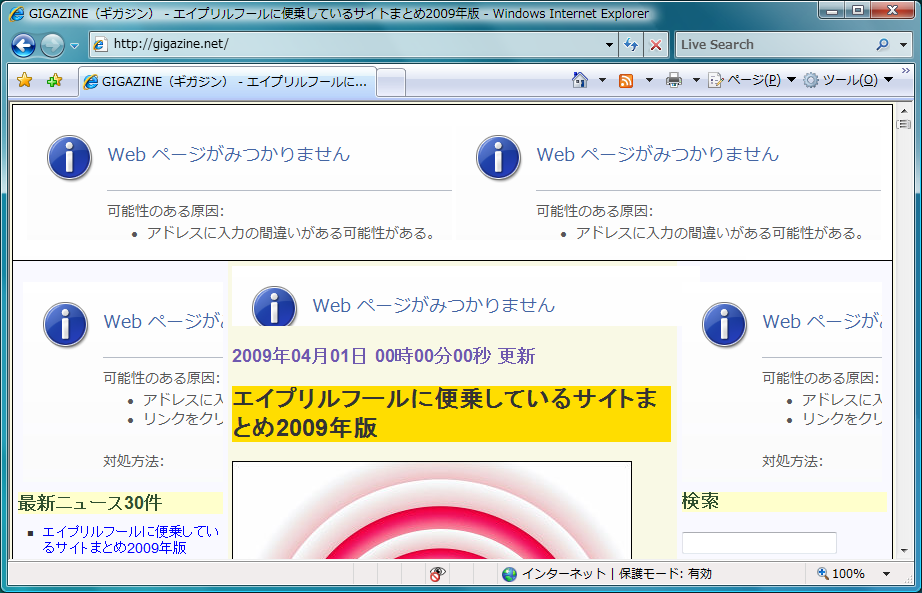Click the yellow-highlighted エイプリルフール article headline
Viewport: 922px width, 593px height.
(451, 414)
